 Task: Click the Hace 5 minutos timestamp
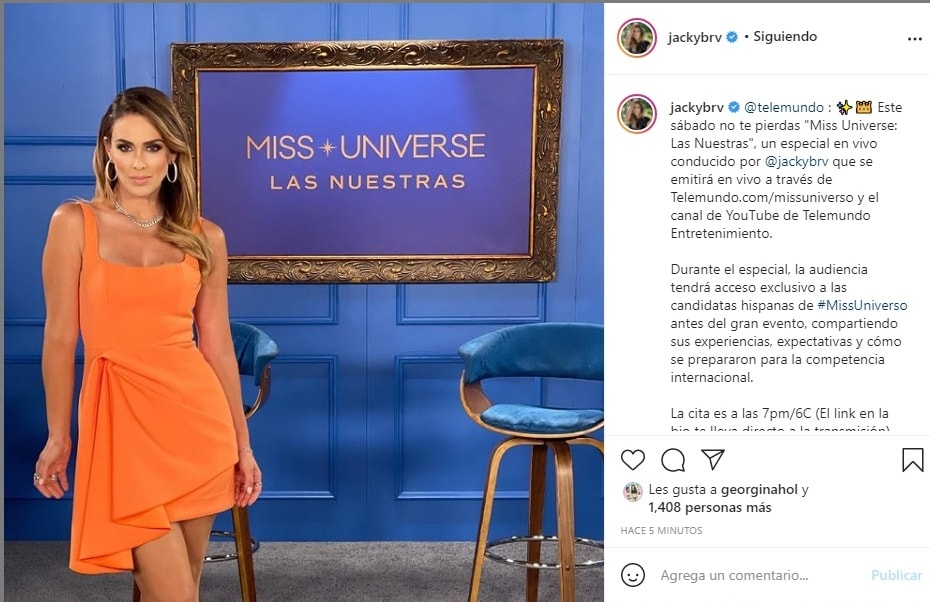click(661, 530)
